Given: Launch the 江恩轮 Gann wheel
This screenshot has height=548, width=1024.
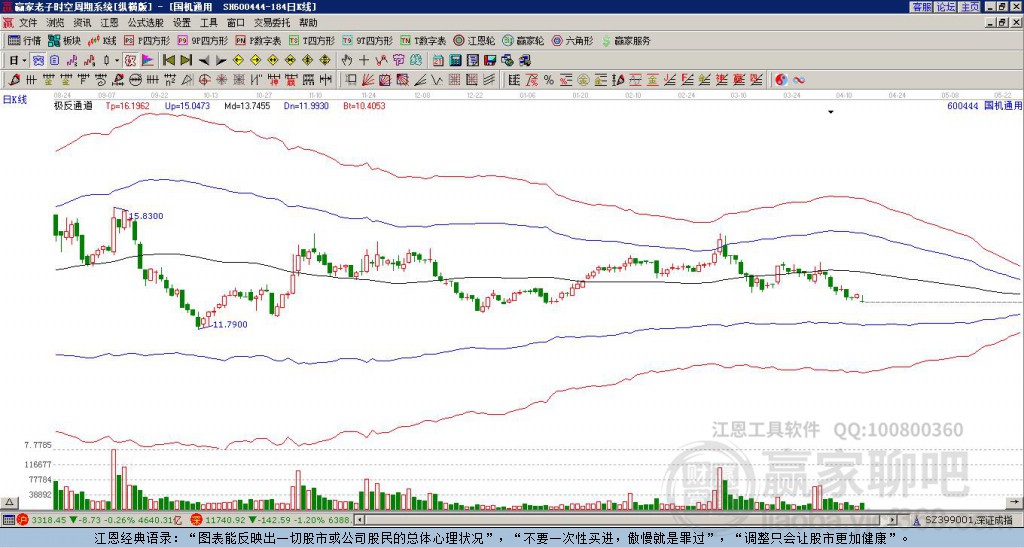Looking at the screenshot, I should click(474, 40).
